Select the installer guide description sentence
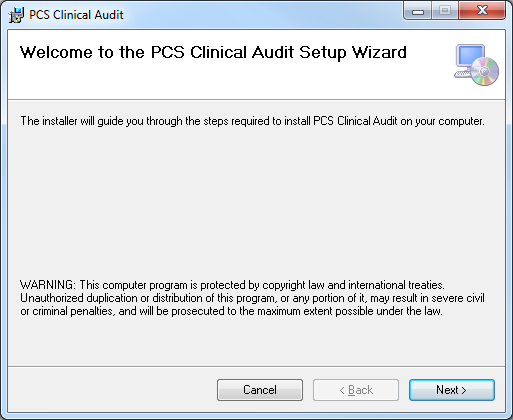The height and width of the screenshot is (420, 513). [x=252, y=121]
